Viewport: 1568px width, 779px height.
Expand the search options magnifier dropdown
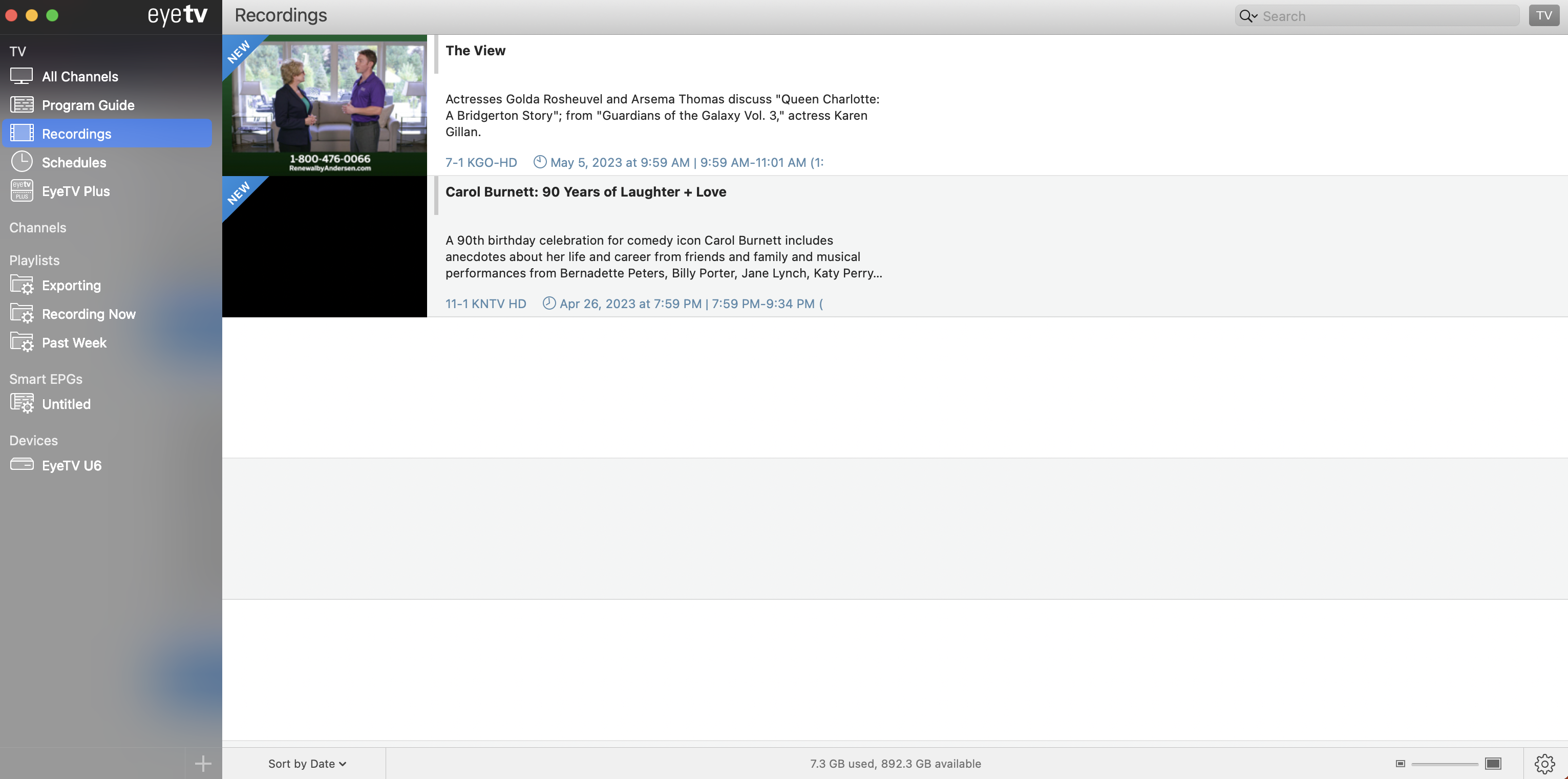(1248, 16)
